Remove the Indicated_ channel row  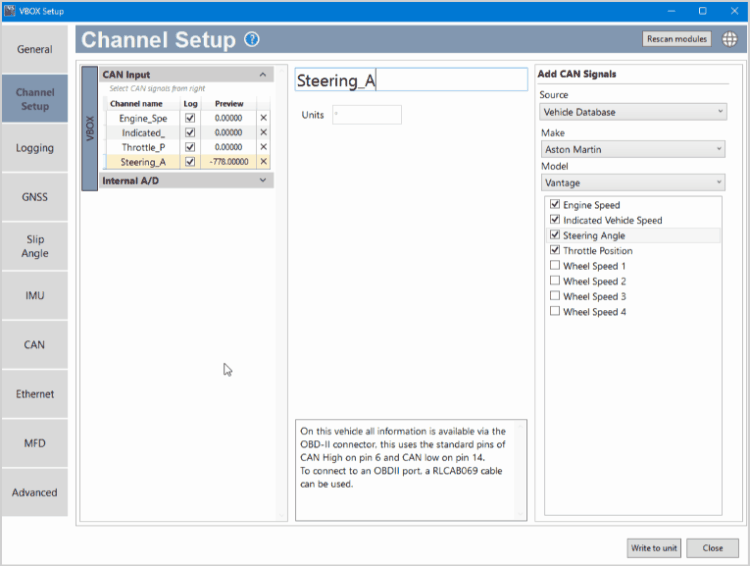click(x=264, y=133)
